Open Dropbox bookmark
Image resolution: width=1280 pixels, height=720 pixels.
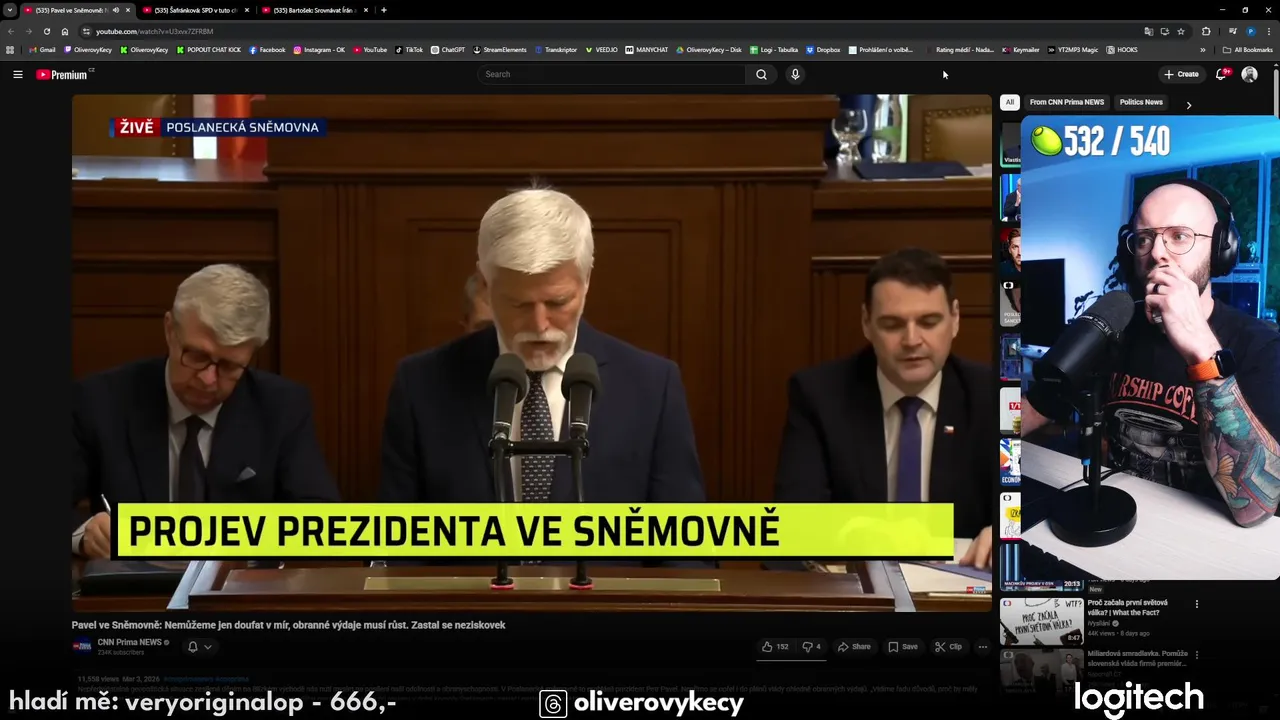pos(823,49)
